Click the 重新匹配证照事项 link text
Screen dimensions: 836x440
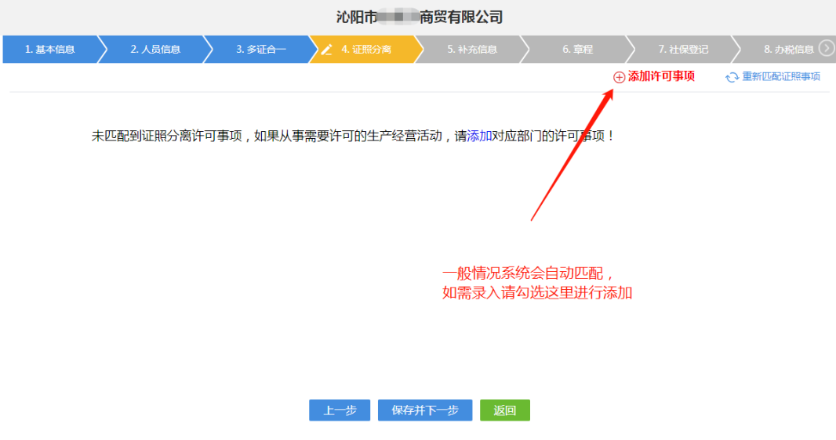pyautogui.click(x=781, y=77)
